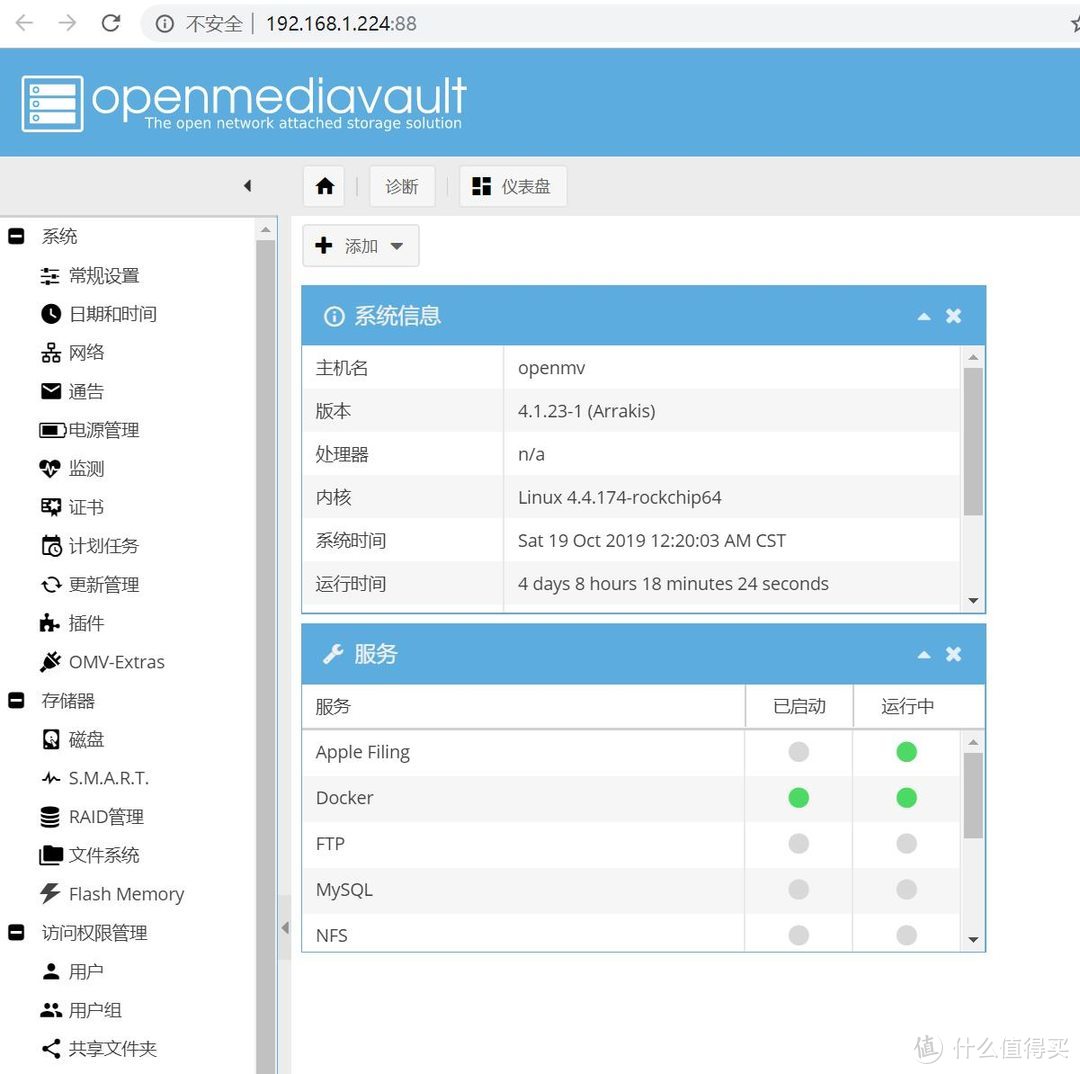
Task: Click the 用户组 group icon
Action: (x=51, y=1010)
